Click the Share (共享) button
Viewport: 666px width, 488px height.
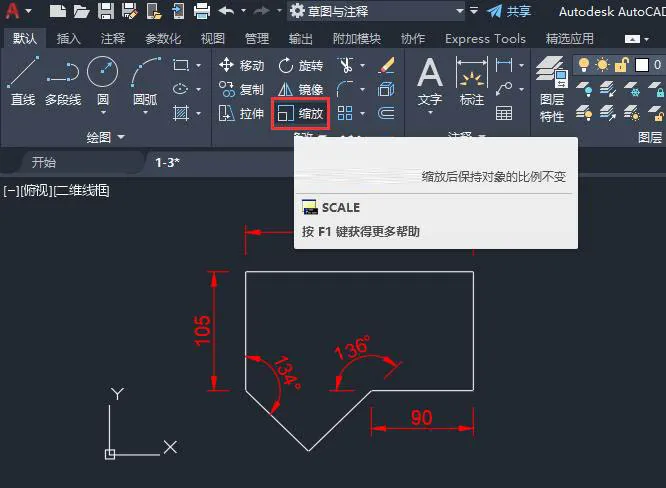509,11
